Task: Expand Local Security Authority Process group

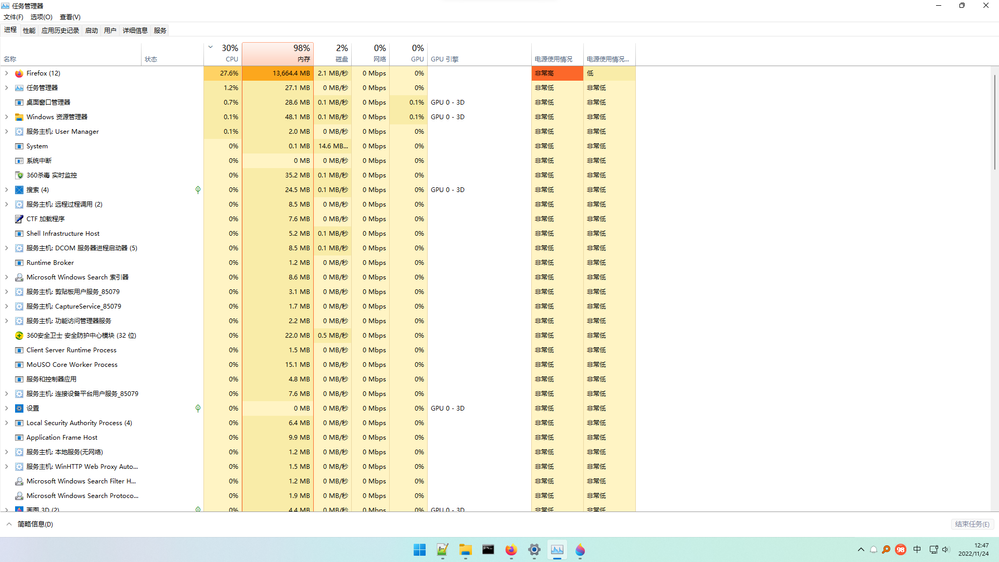Action: click(x=7, y=423)
